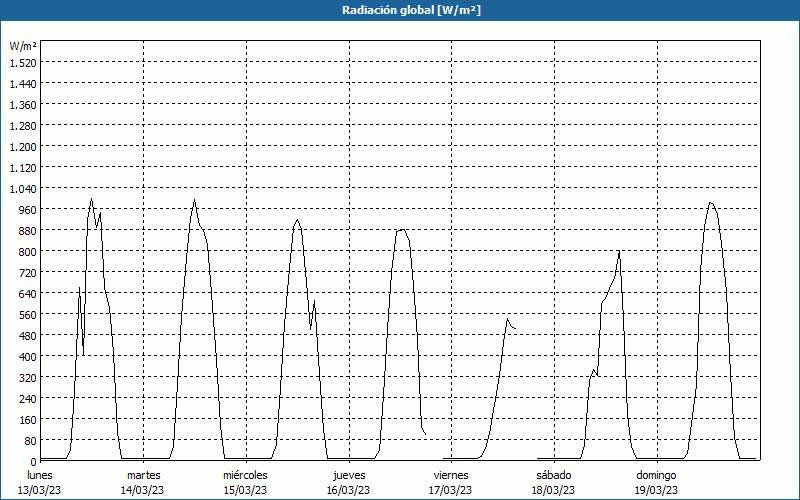Click the 18/03/23 date label
The image size is (800, 500).
554,490
